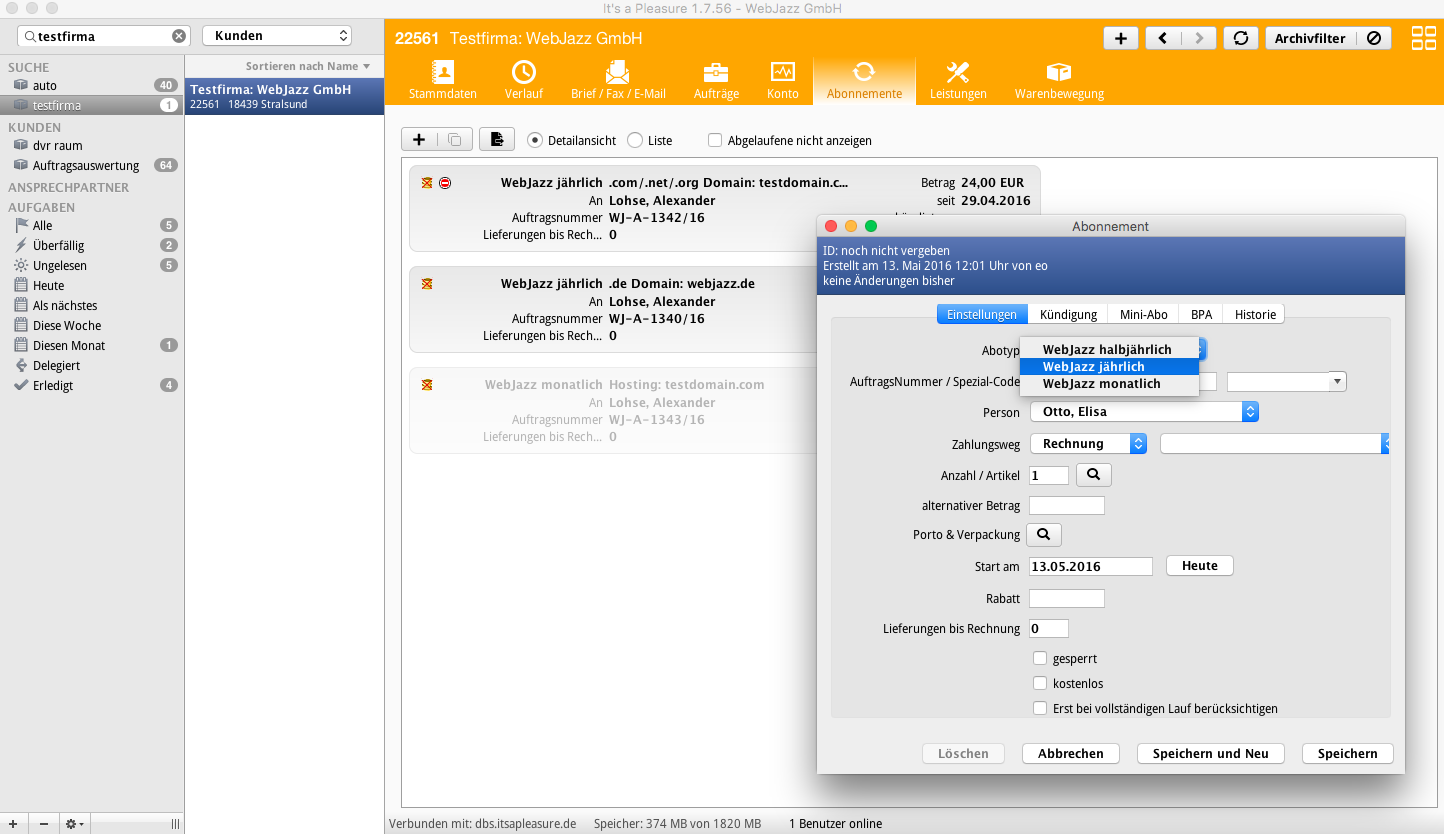
Task: Enable the kostenlos checkbox
Action: tap(1040, 683)
